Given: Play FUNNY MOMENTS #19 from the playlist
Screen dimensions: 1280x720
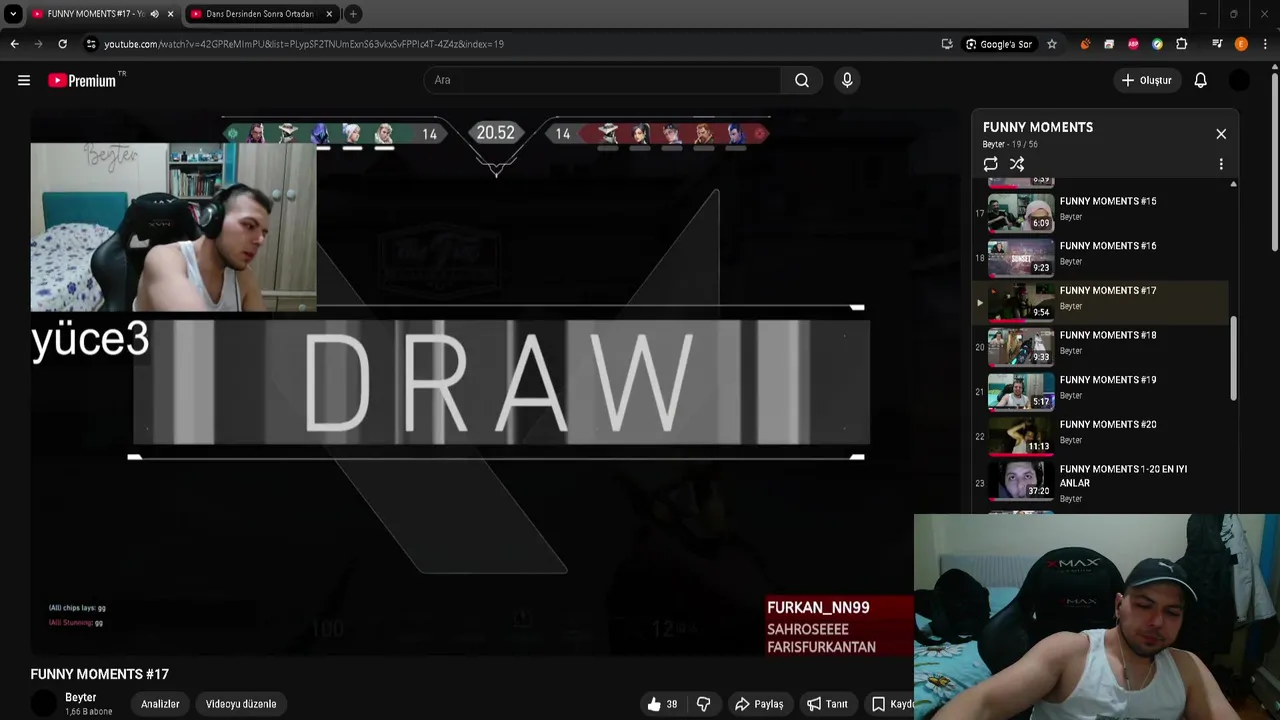Looking at the screenshot, I should click(x=1100, y=391).
